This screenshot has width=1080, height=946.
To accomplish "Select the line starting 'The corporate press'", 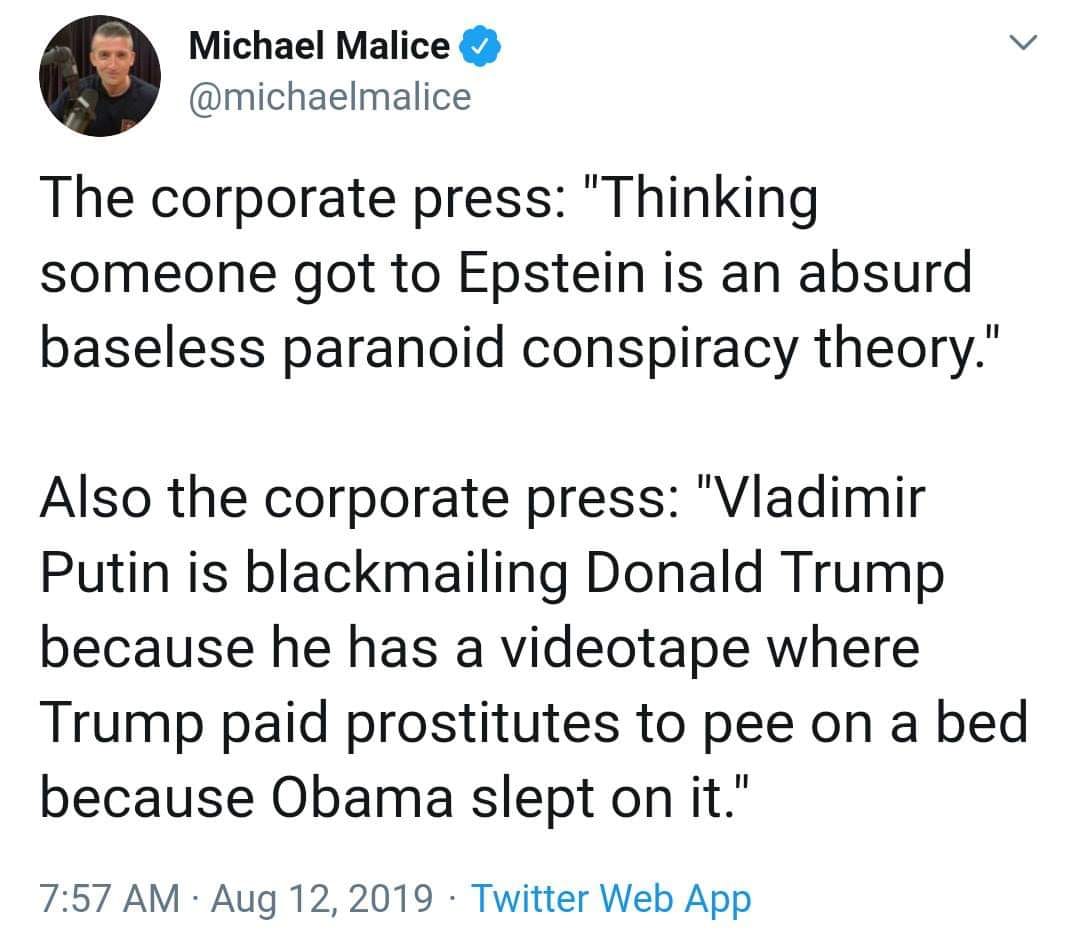I will [x=429, y=200].
